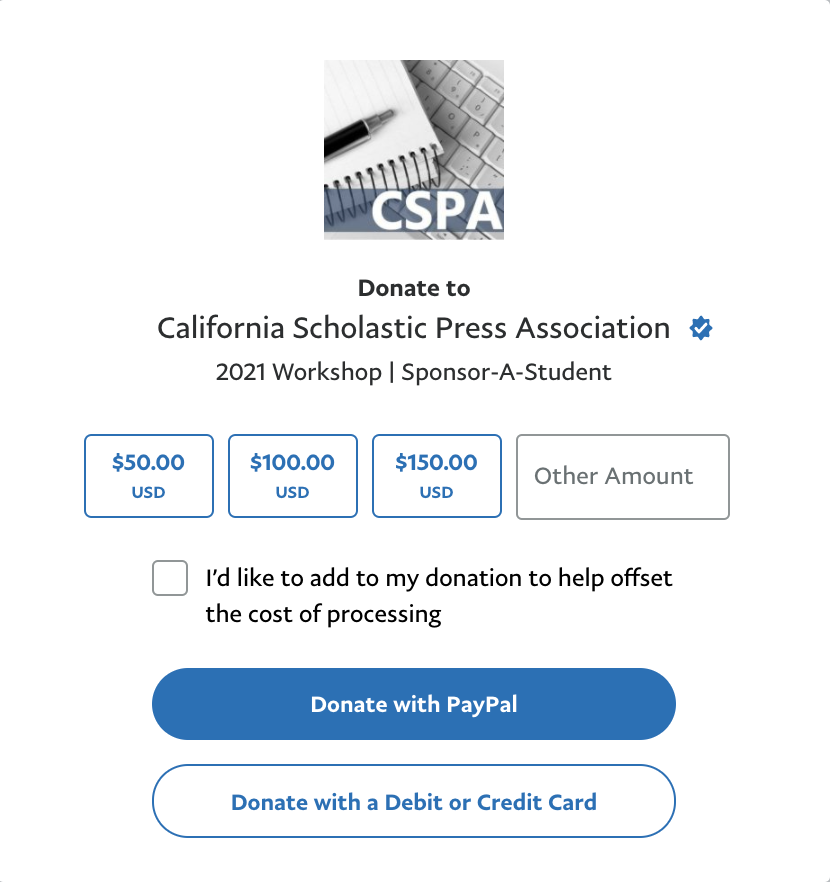The width and height of the screenshot is (830, 882).
Task: Click the 2021 Workshop Sponsor-A-Student subtitle
Action: [x=414, y=373]
